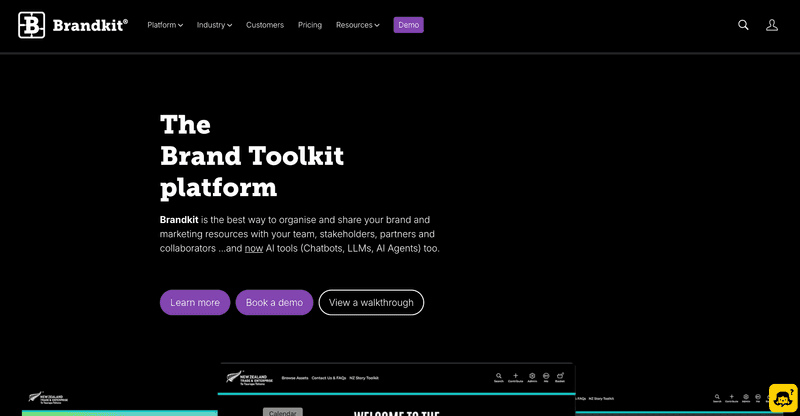
Task: Click Basket icon in center preview toolbar
Action: point(560,378)
